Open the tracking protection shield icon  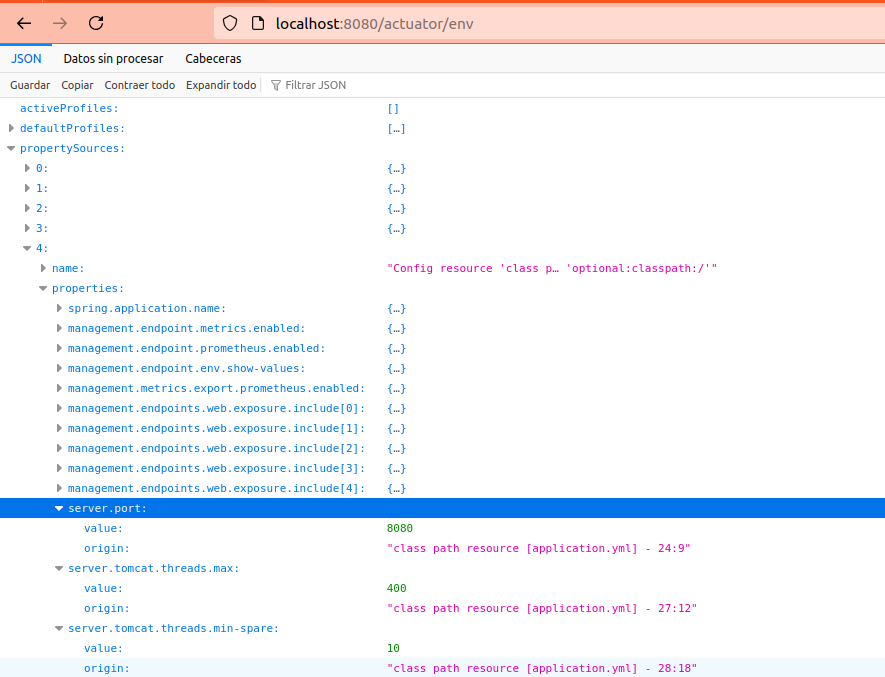click(x=230, y=23)
